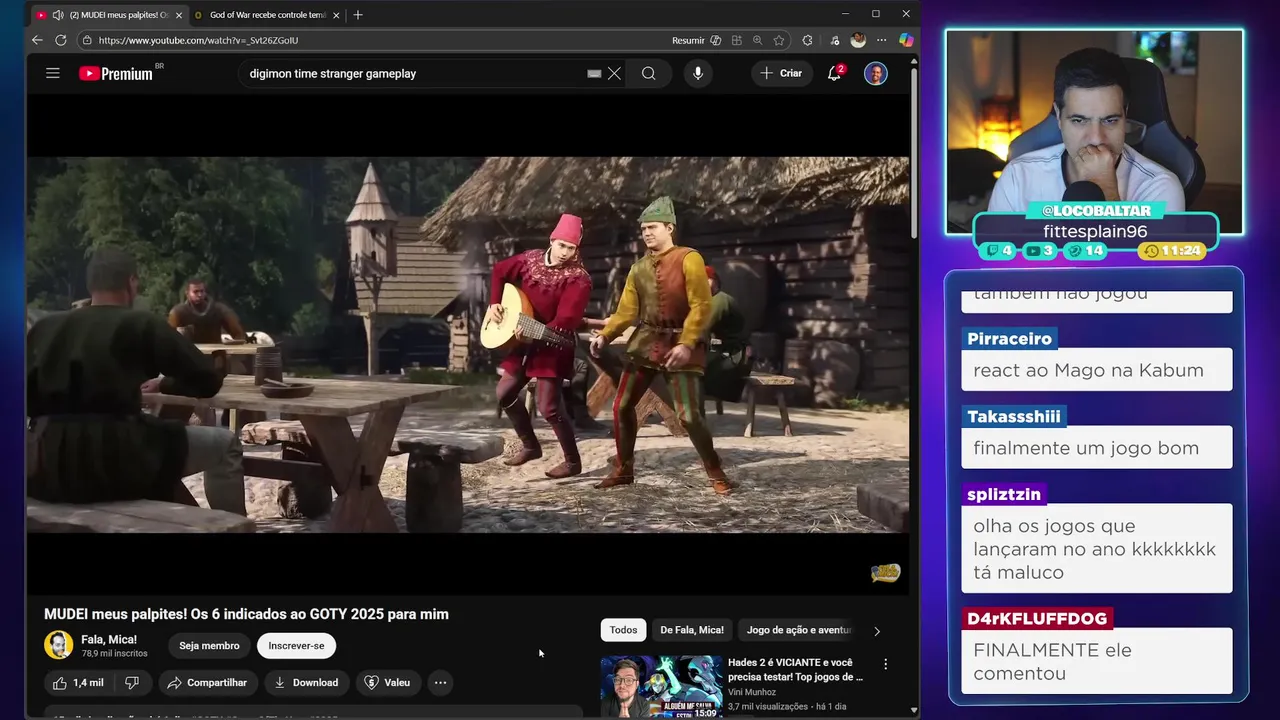
Task: Click the video title MUDEI meus palpites
Action: pyautogui.click(x=246, y=614)
